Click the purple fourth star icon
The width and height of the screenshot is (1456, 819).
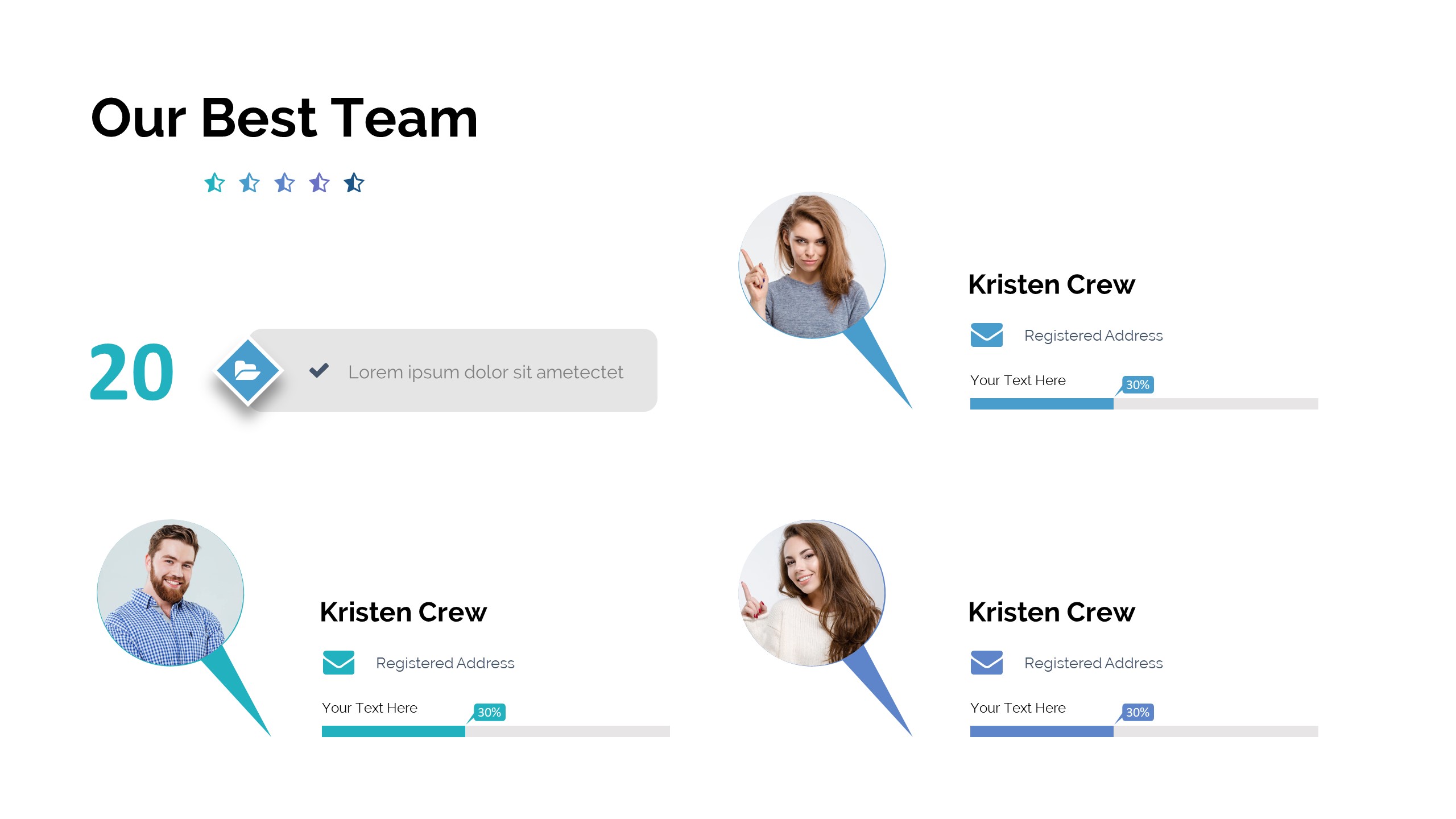(319, 183)
